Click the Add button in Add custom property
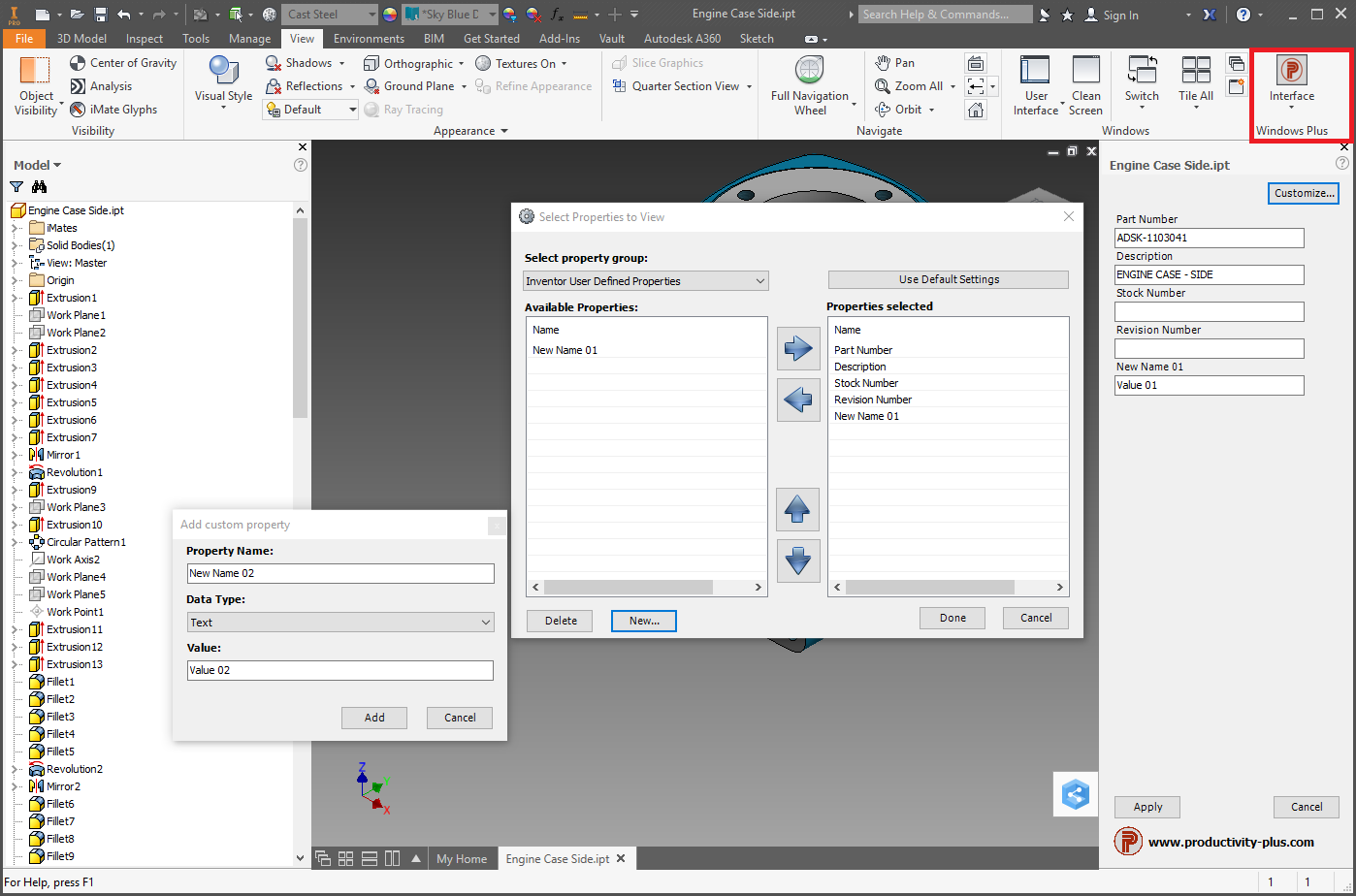The height and width of the screenshot is (896, 1356). 374,718
